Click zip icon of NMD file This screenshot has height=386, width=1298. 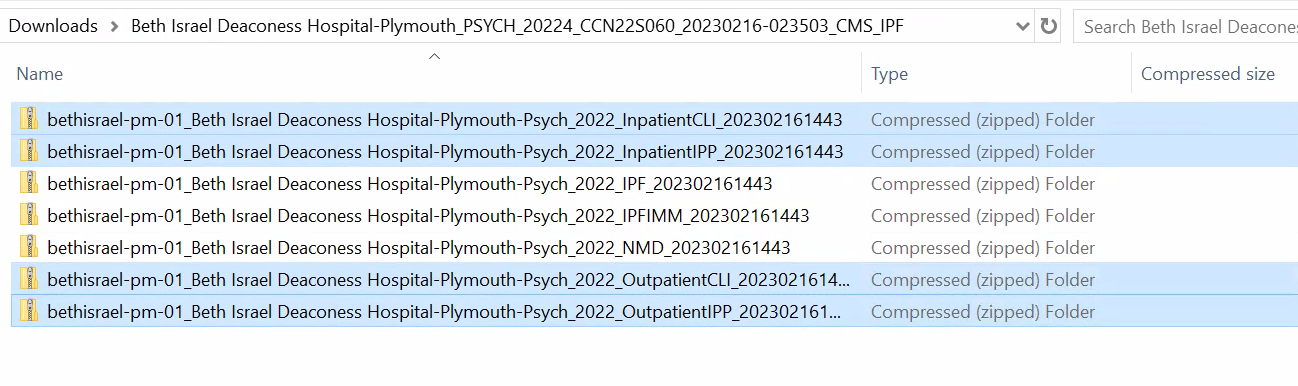[x=28, y=248]
